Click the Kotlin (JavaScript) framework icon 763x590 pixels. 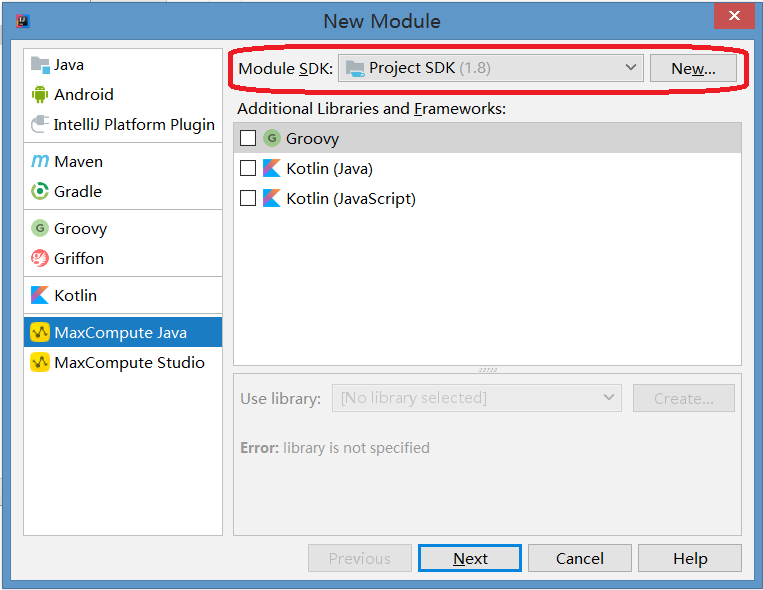pos(272,198)
